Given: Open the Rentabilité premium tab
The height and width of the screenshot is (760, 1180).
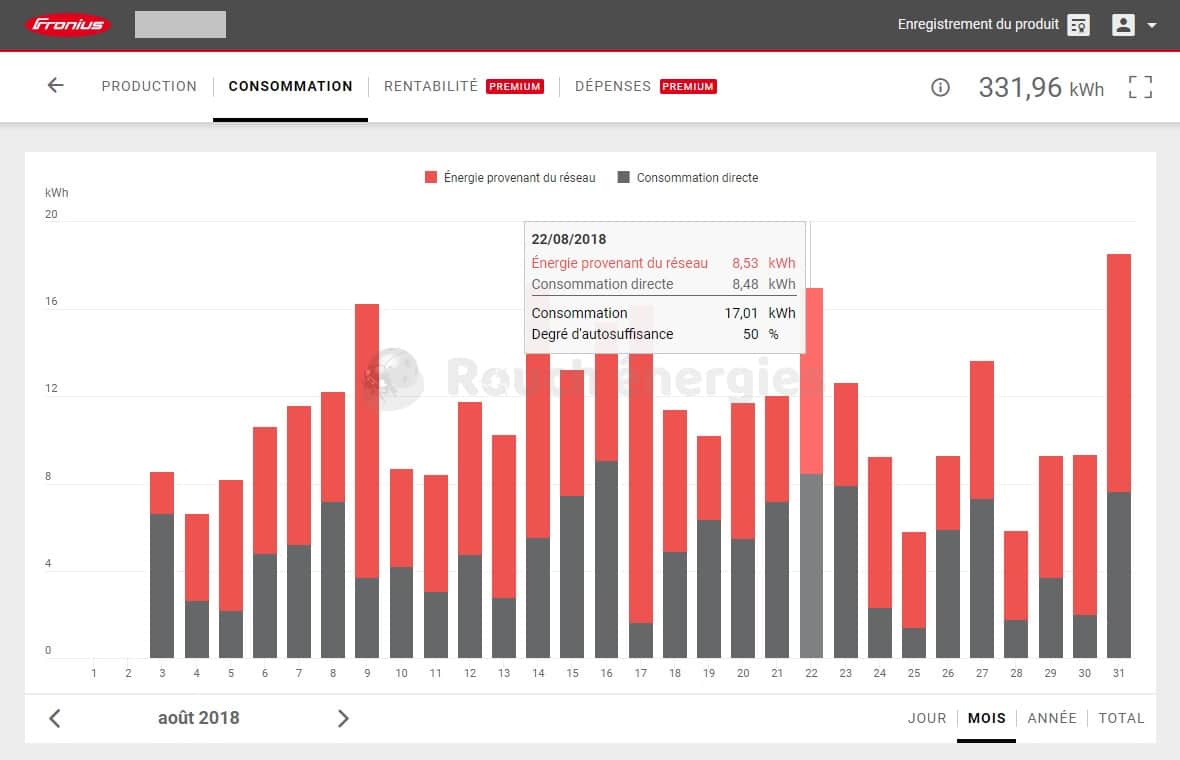Looking at the screenshot, I should click(x=462, y=86).
